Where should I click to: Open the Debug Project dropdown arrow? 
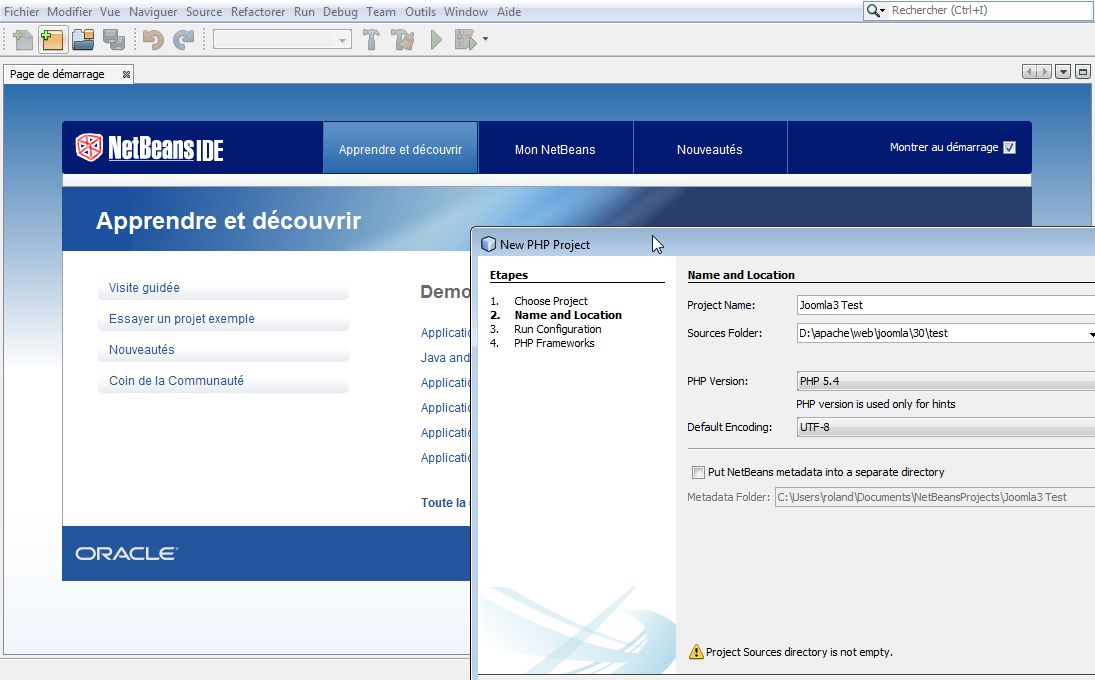(x=485, y=40)
